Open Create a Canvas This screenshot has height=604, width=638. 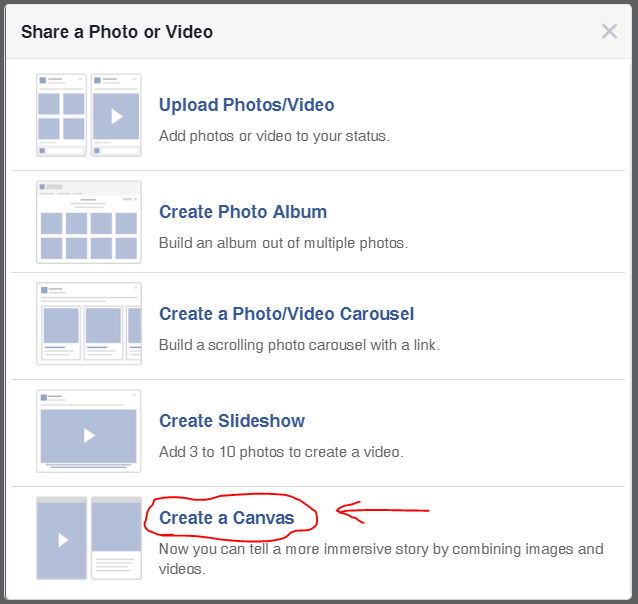(x=227, y=518)
